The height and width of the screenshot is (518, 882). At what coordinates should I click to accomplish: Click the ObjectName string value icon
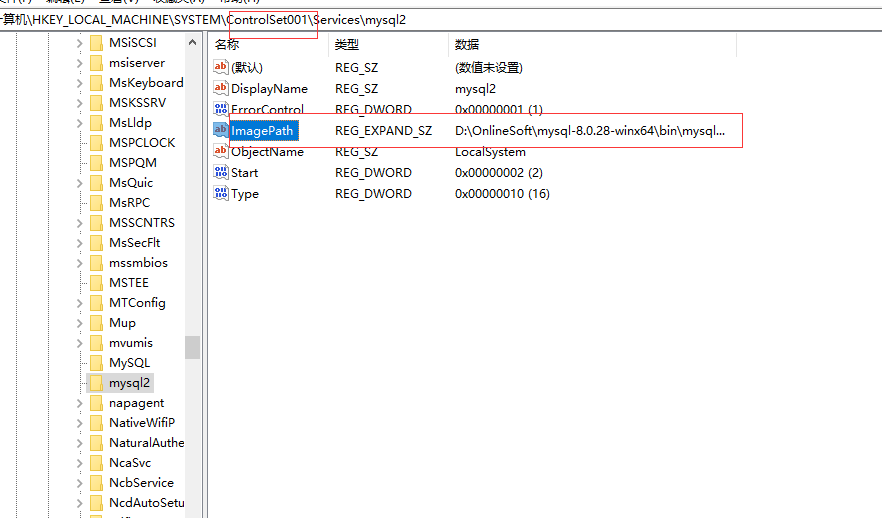[x=220, y=151]
